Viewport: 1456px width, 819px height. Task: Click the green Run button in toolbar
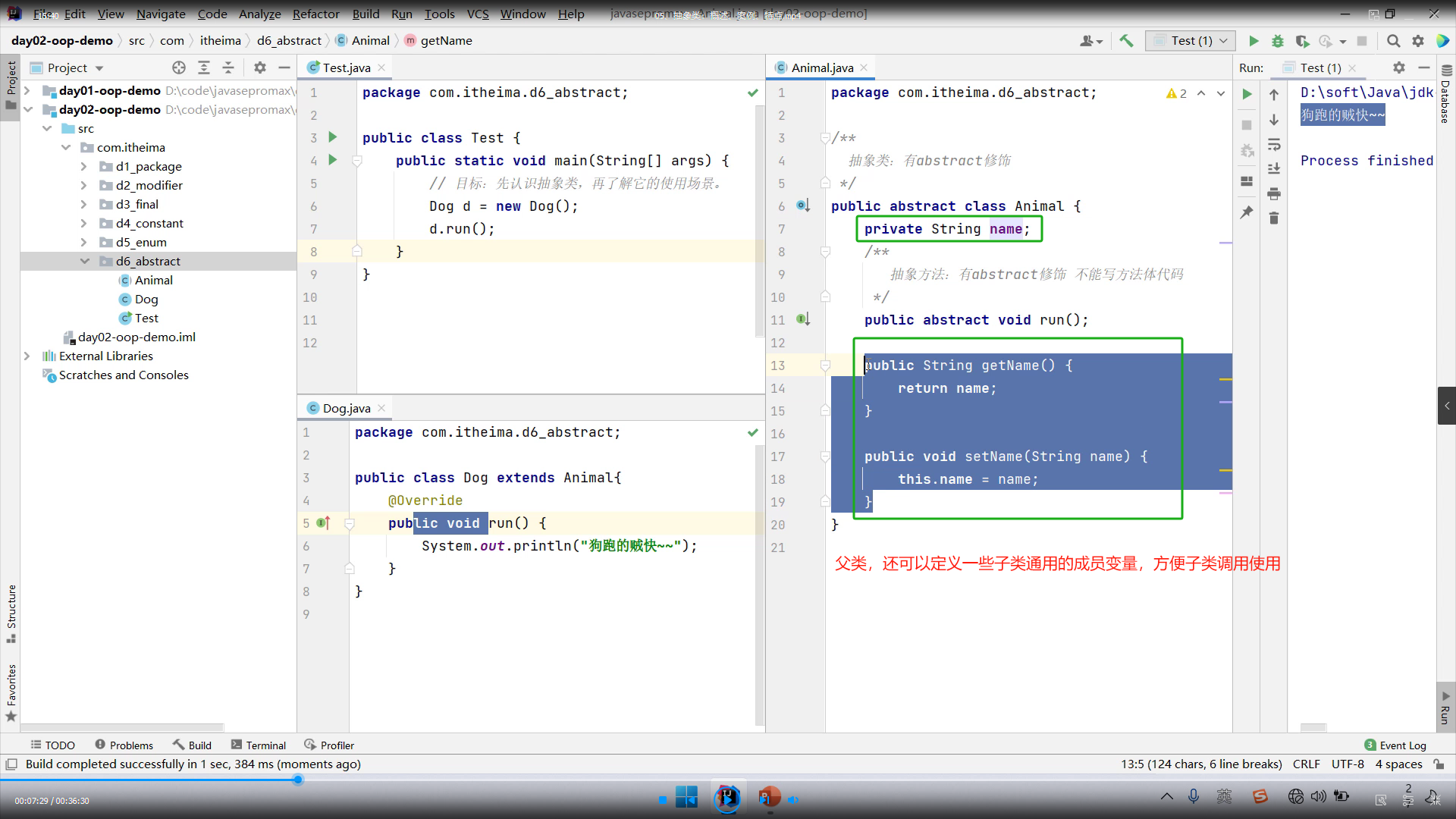click(x=1254, y=41)
